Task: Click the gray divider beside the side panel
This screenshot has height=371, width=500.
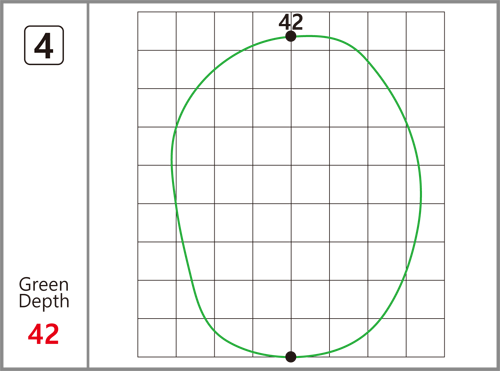Action: click(88, 185)
